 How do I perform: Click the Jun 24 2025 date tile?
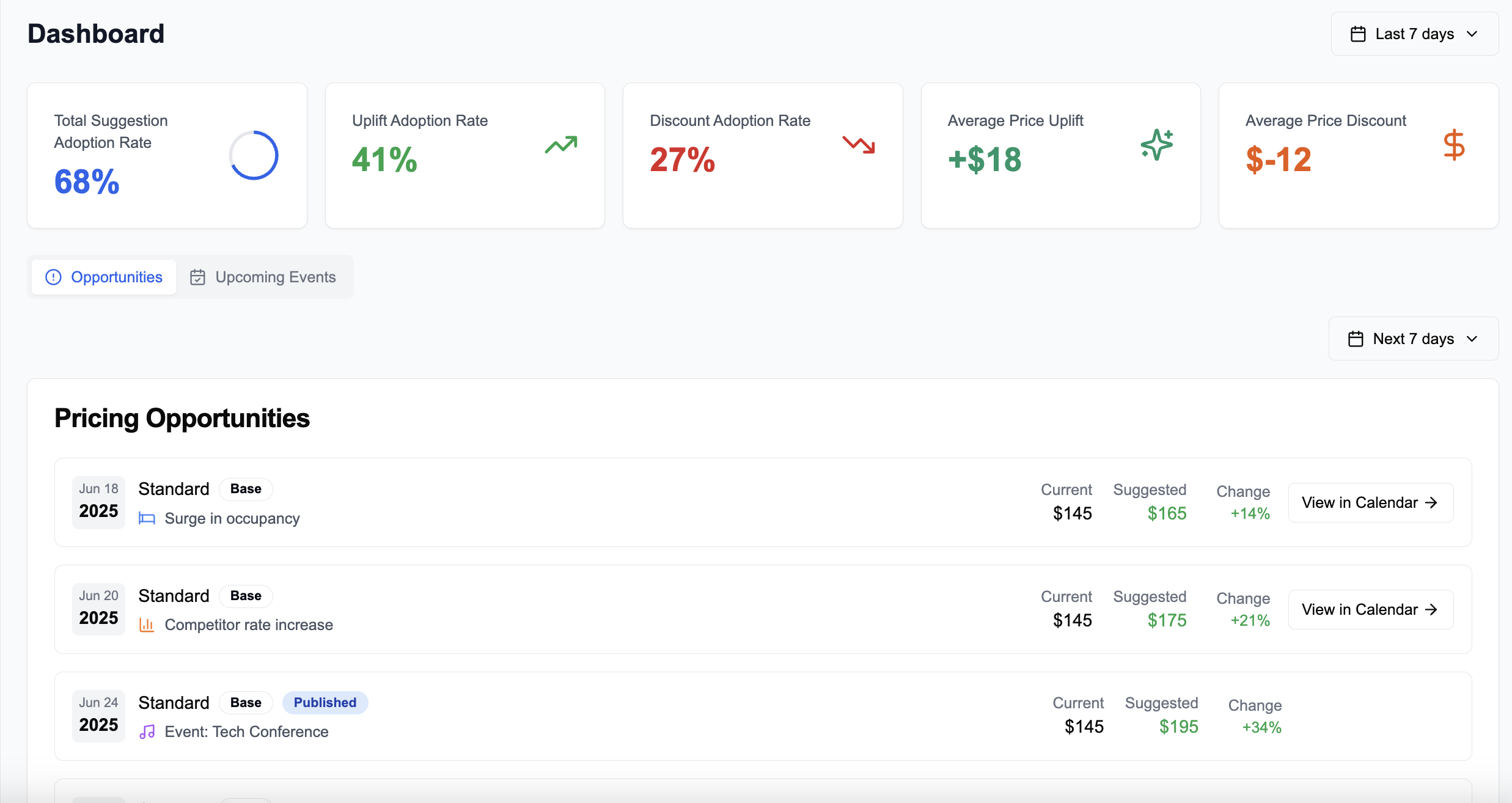[98, 716]
